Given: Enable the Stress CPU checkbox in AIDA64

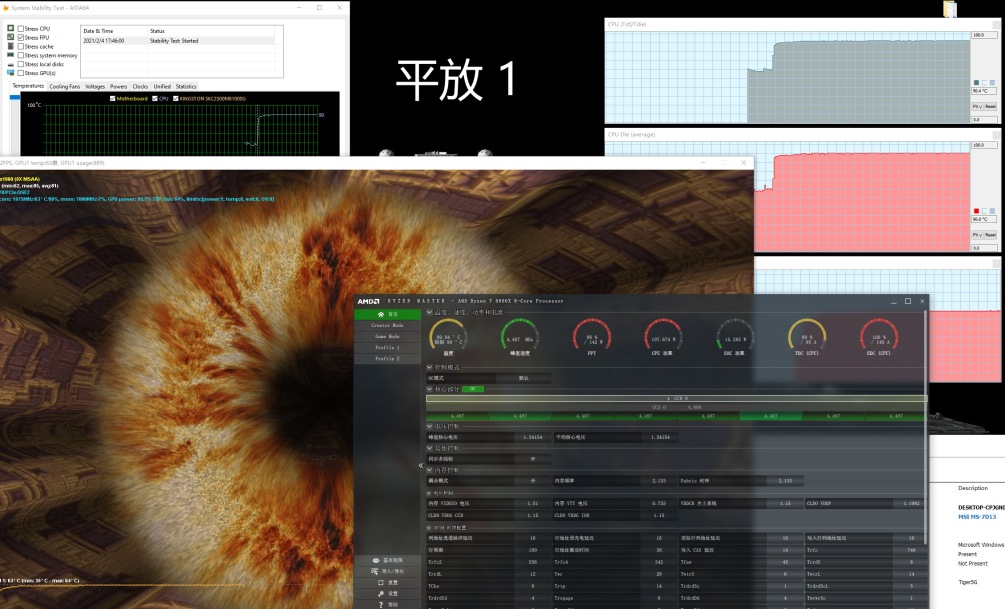Looking at the screenshot, I should coord(21,29).
